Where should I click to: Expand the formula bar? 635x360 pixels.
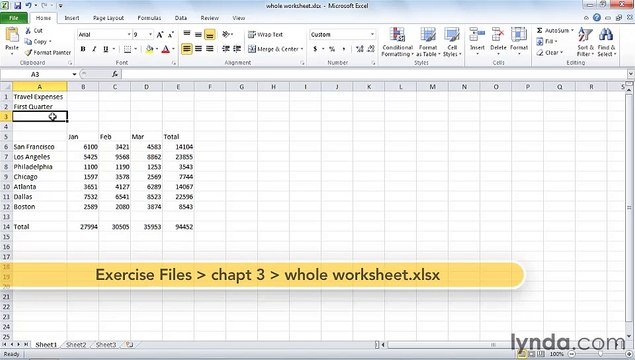click(x=631, y=74)
